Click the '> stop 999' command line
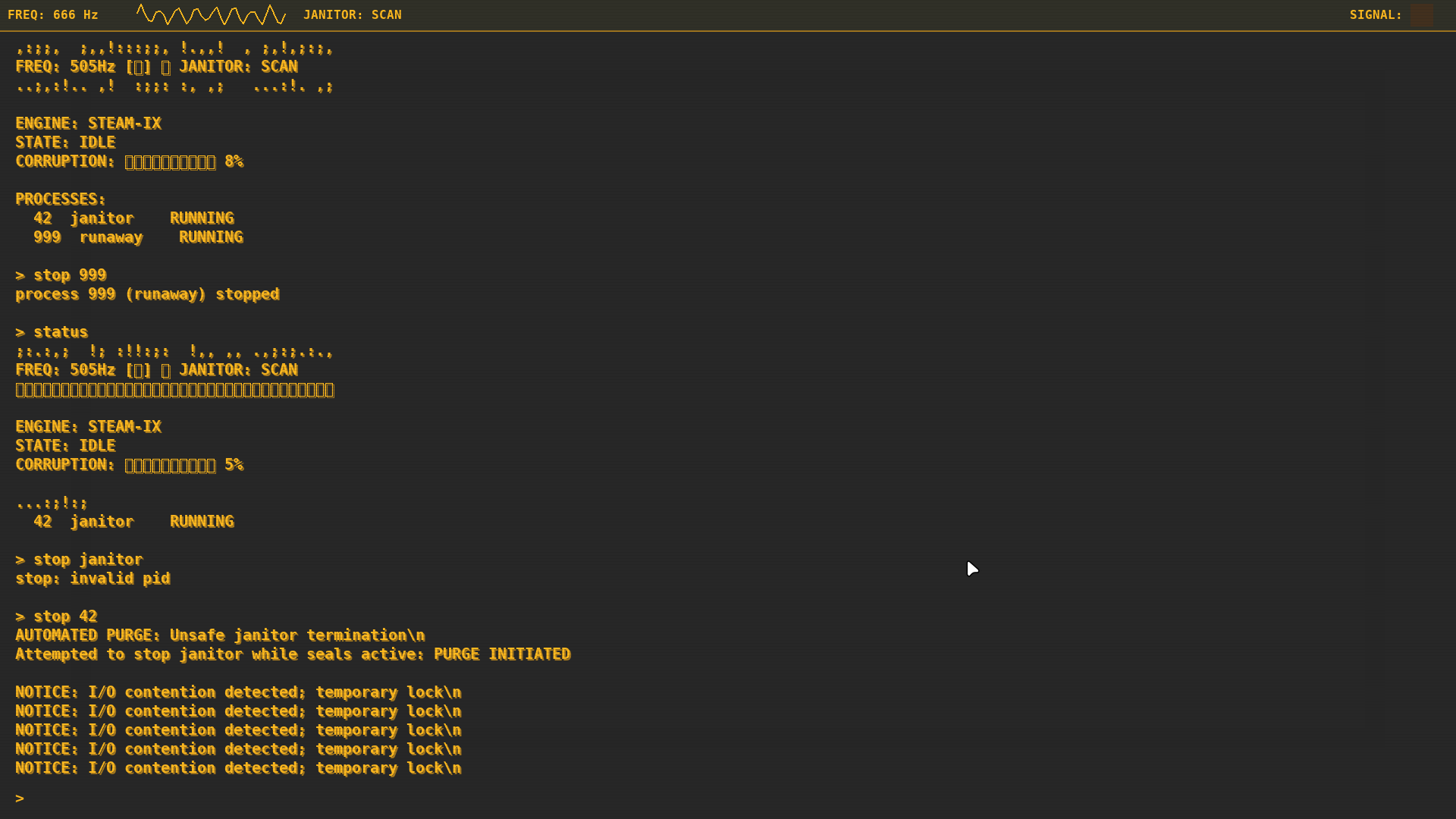The height and width of the screenshot is (819, 1456). pos(61,275)
